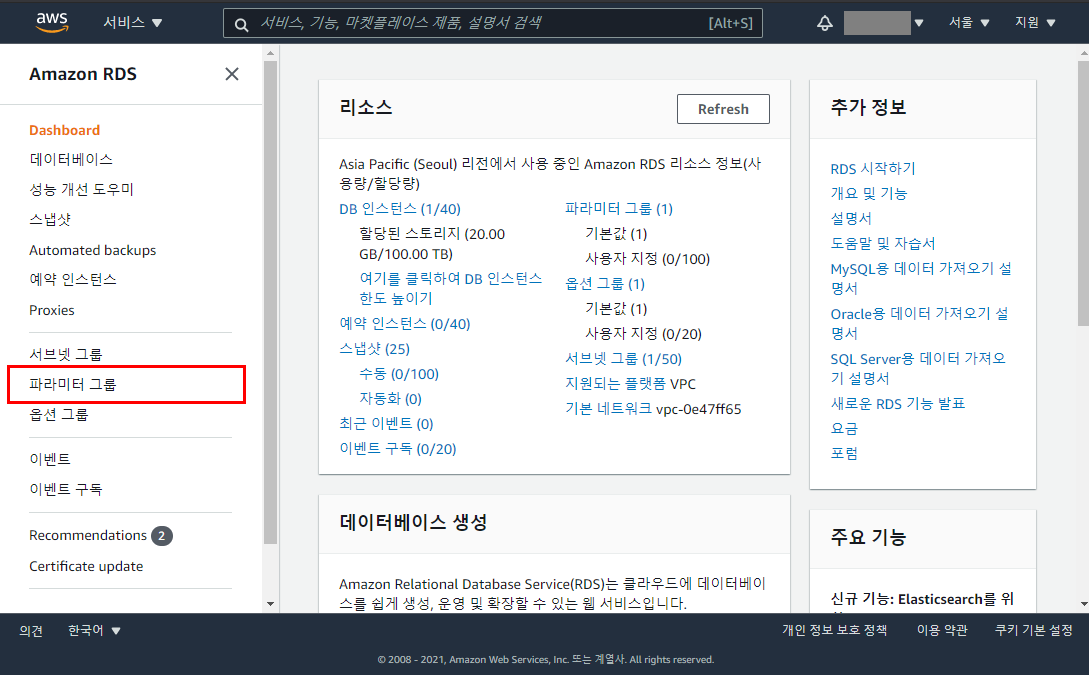Open 성능 개선 도우미 in sidebar
1089x675 pixels.
(81, 189)
